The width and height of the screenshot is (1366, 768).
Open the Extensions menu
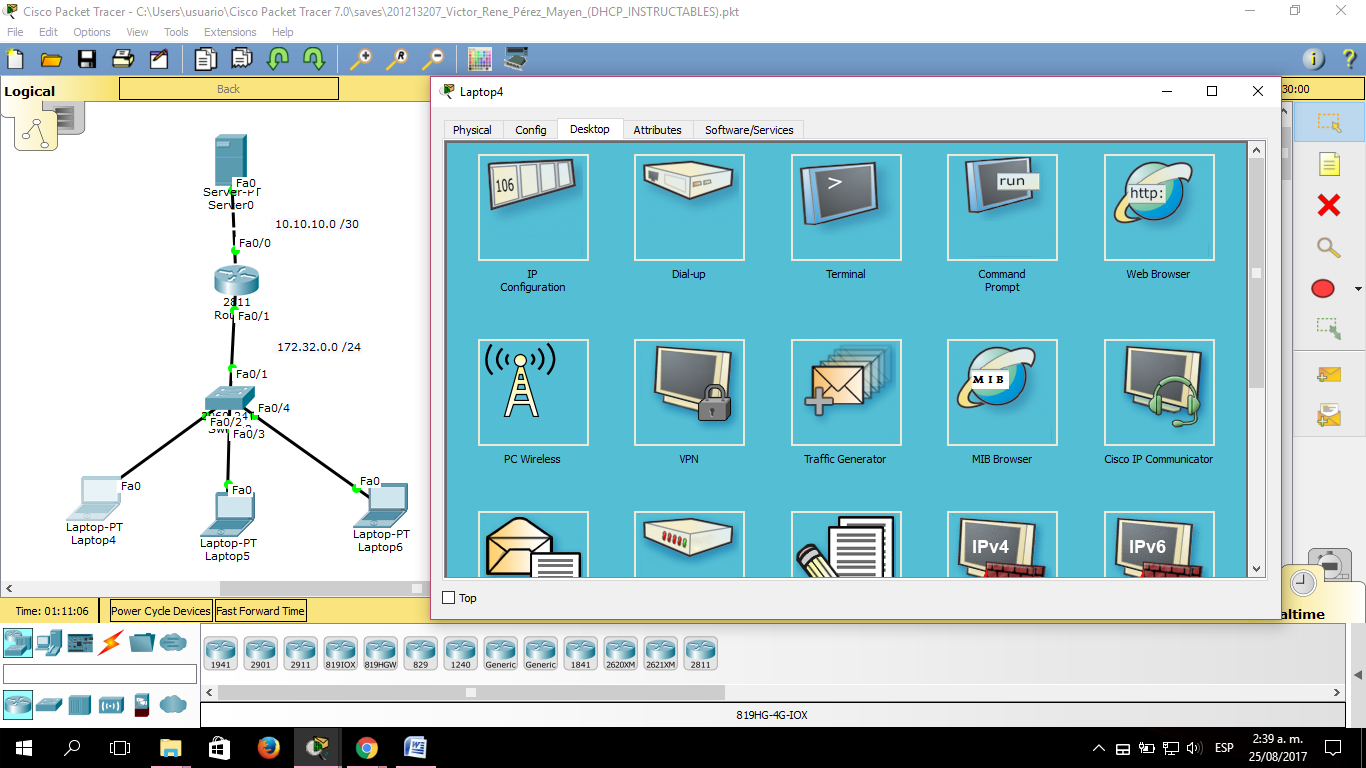(x=230, y=32)
